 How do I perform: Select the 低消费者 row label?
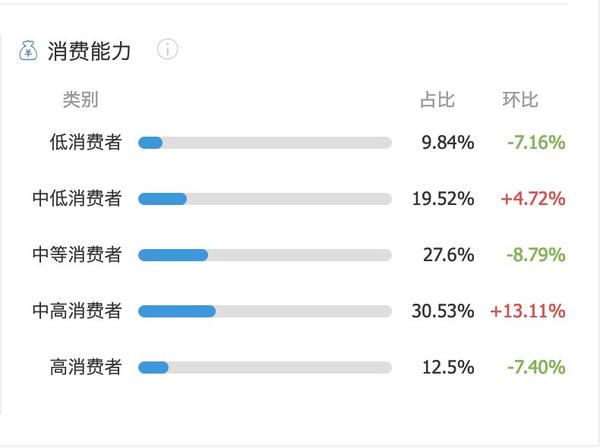86,142
